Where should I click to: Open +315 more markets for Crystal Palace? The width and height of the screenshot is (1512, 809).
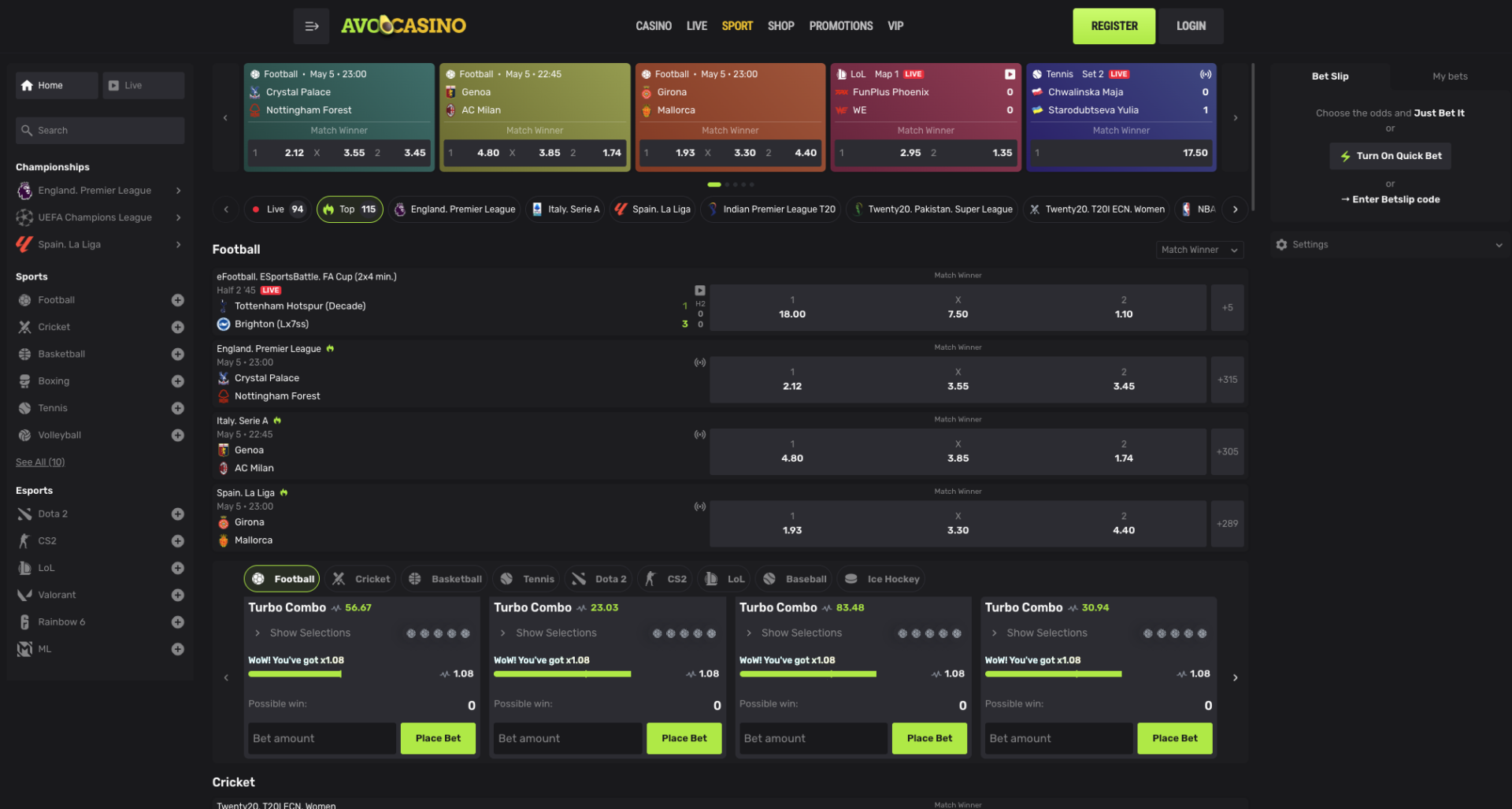click(1227, 380)
